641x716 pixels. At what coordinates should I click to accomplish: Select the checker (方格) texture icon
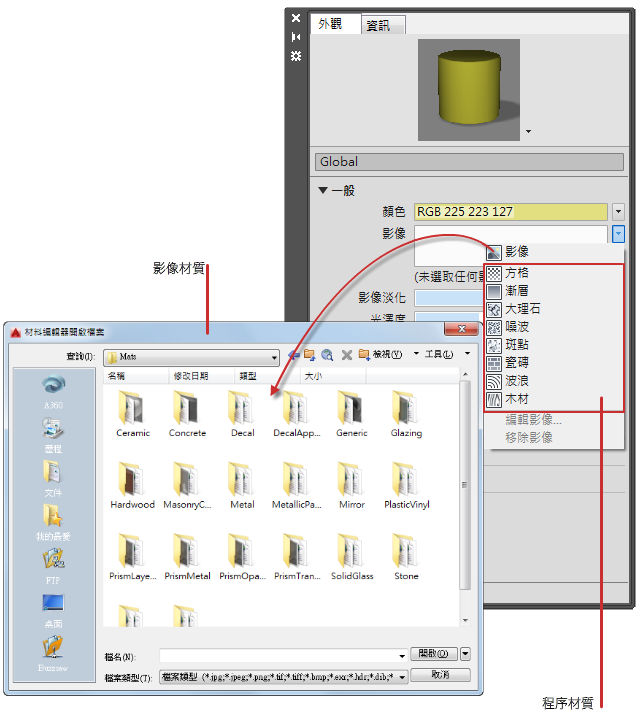(494, 273)
